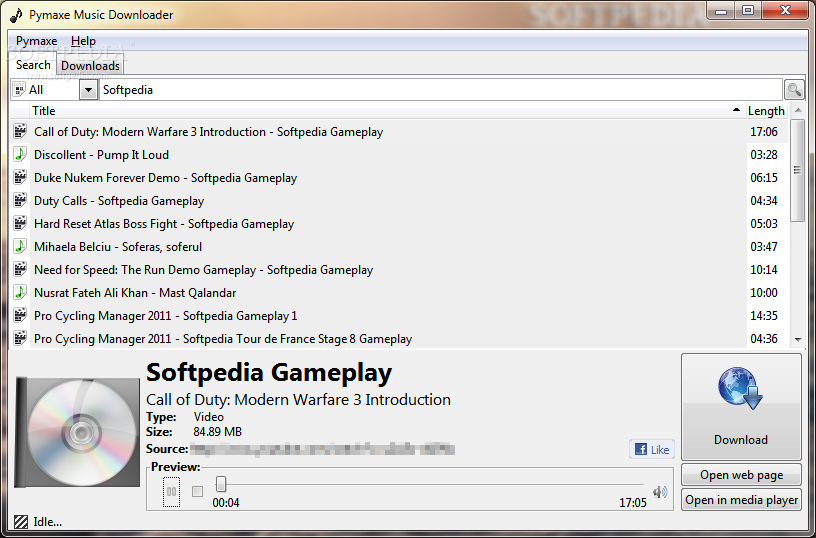Image resolution: width=816 pixels, height=538 pixels.
Task: Select Hard Reset Atlas Boss Fight row
Action: [399, 224]
